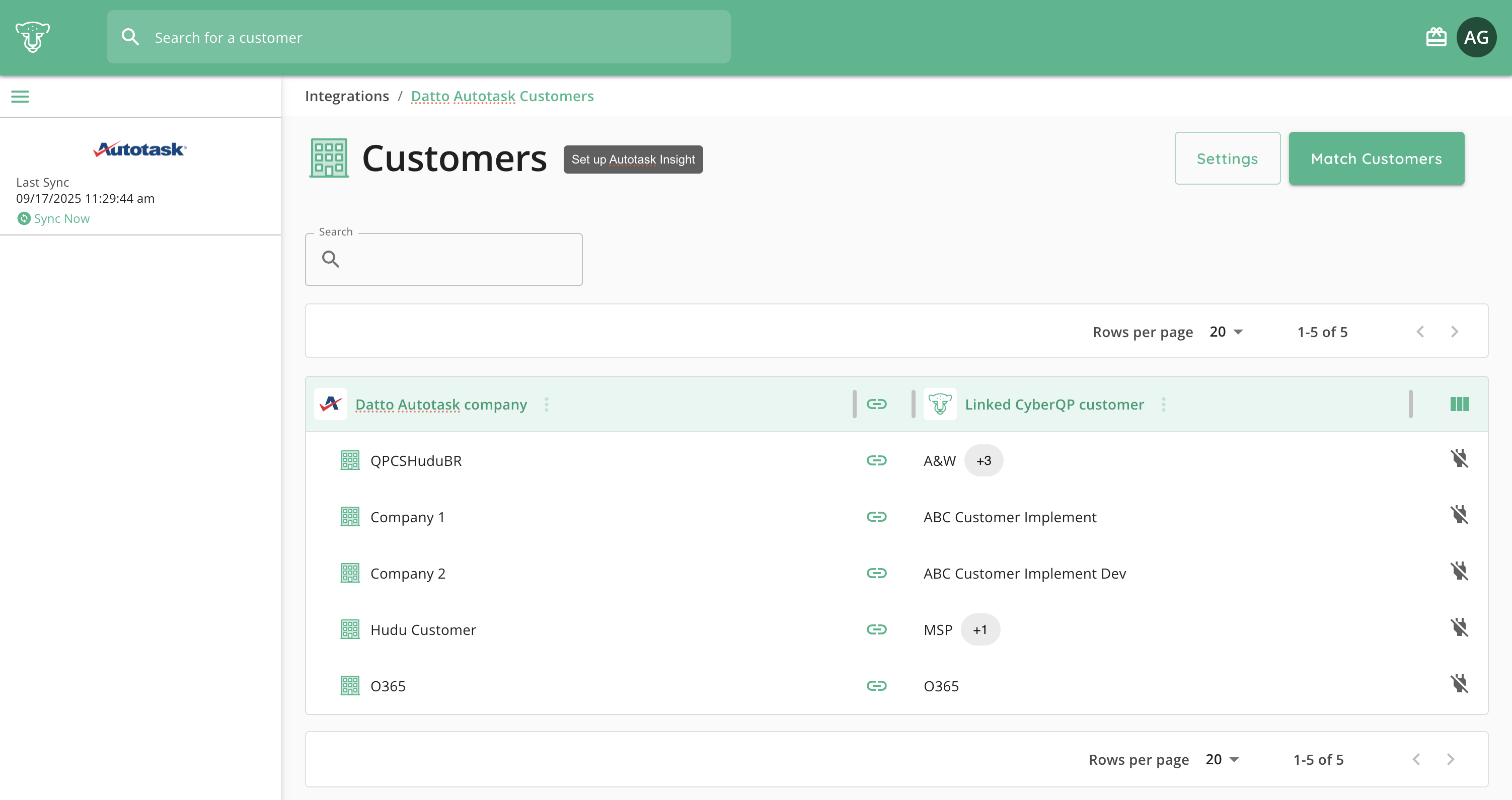Click the QPCSHuduBR company name

click(x=416, y=461)
